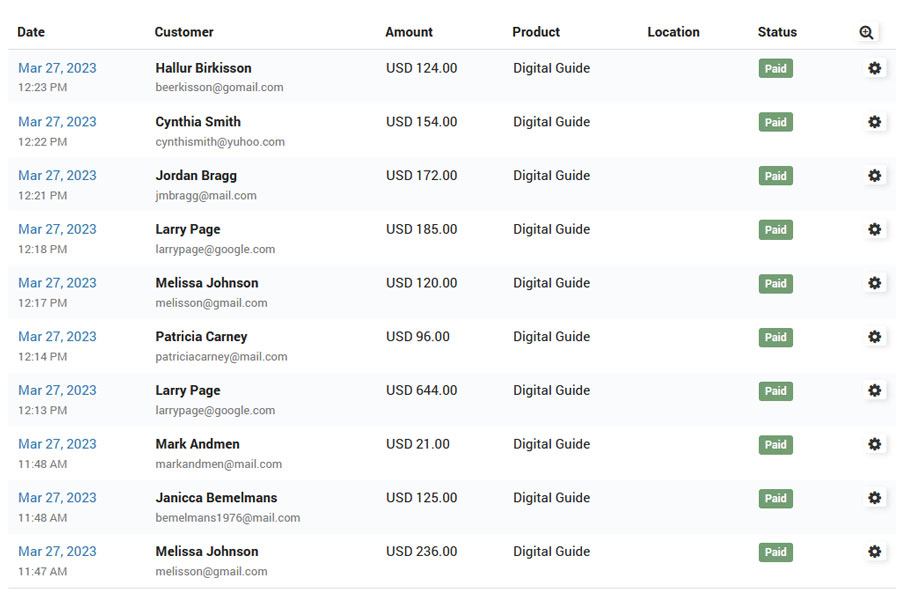
Task: Click the magnifier search icon in the table header
Action: [866, 32]
